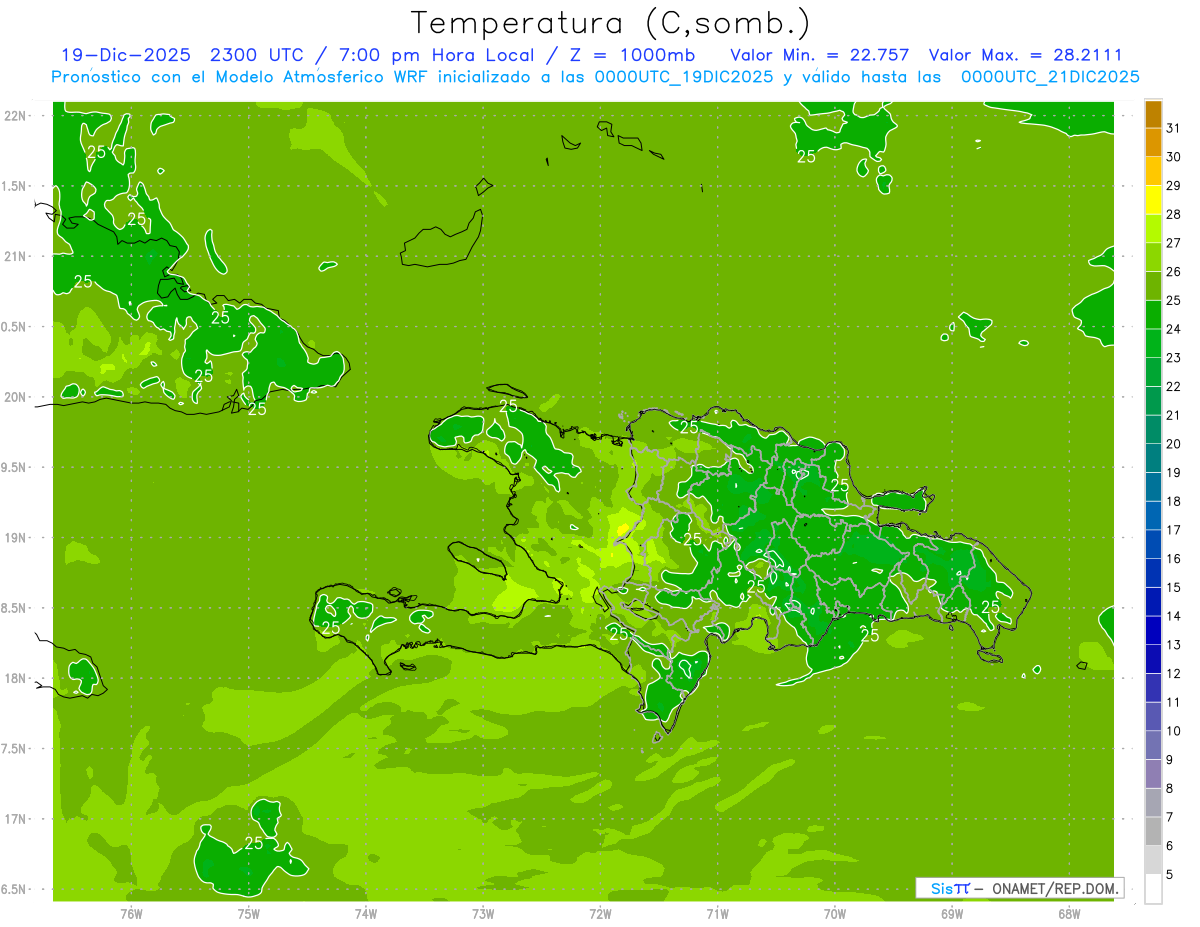Click the 74W longitude axis label
Image resolution: width=1200 pixels, height=927 pixels.
[365, 913]
